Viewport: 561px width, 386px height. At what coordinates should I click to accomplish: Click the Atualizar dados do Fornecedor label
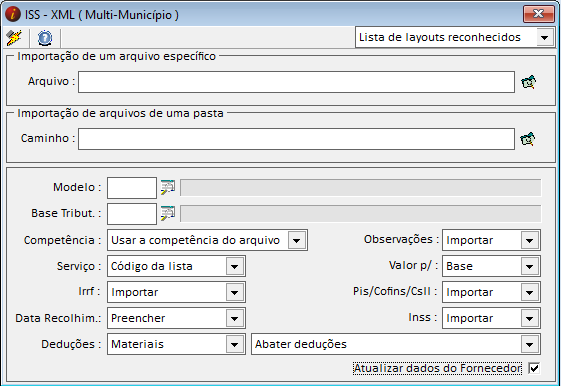click(x=437, y=368)
